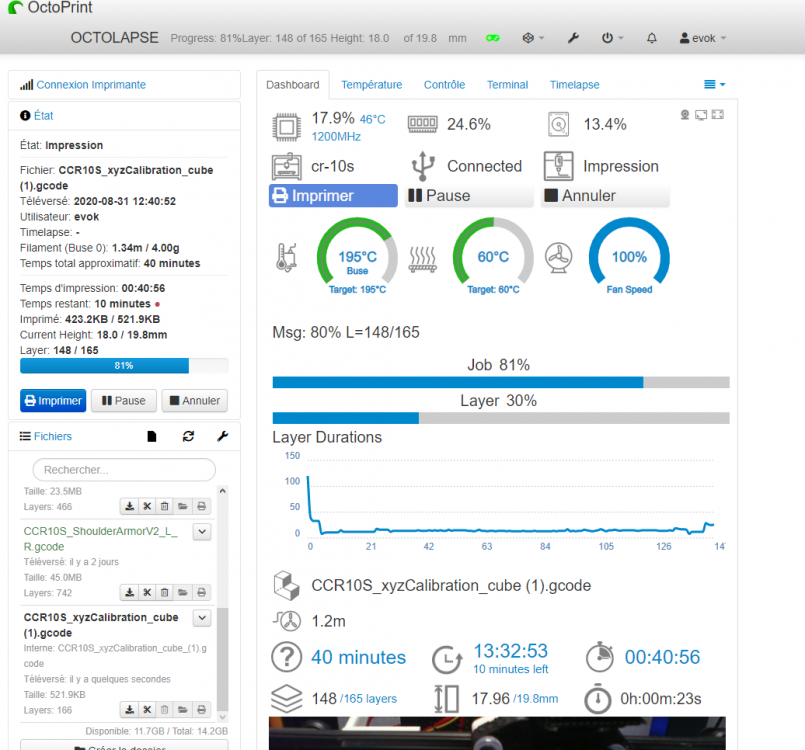Expand xyzCalibration_cube file details chevron
The height and width of the screenshot is (750, 805).
coord(202,618)
